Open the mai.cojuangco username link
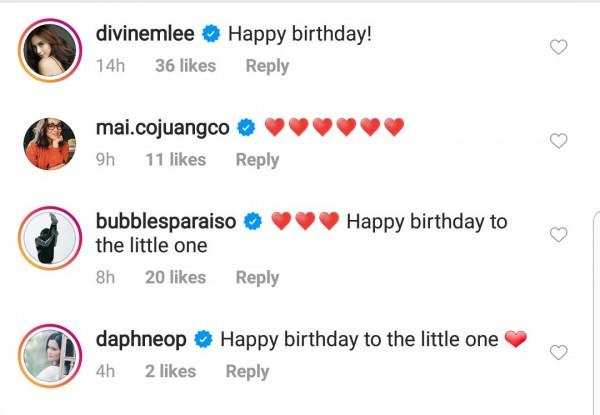 (163, 128)
